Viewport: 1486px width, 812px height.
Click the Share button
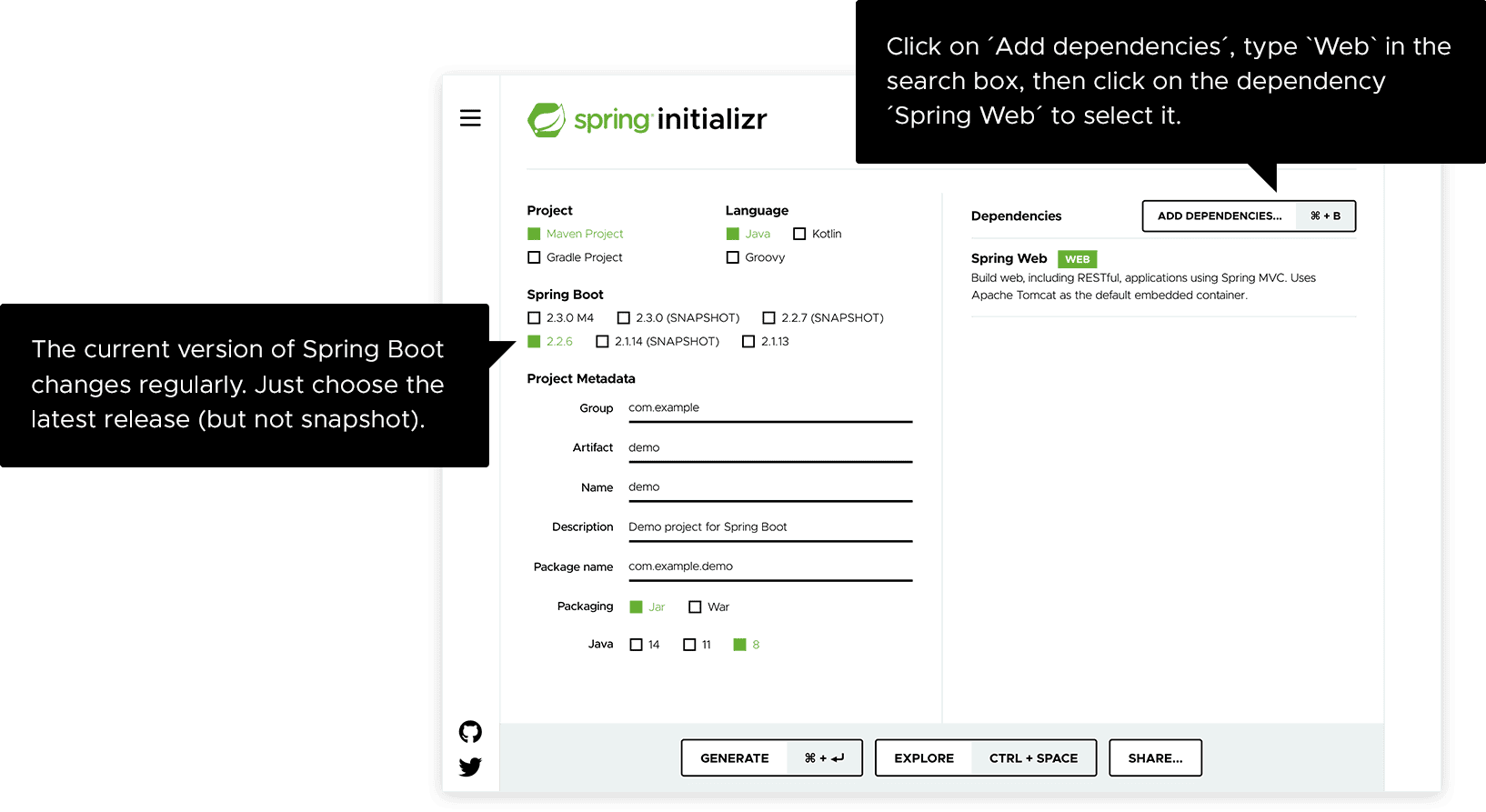1155,758
